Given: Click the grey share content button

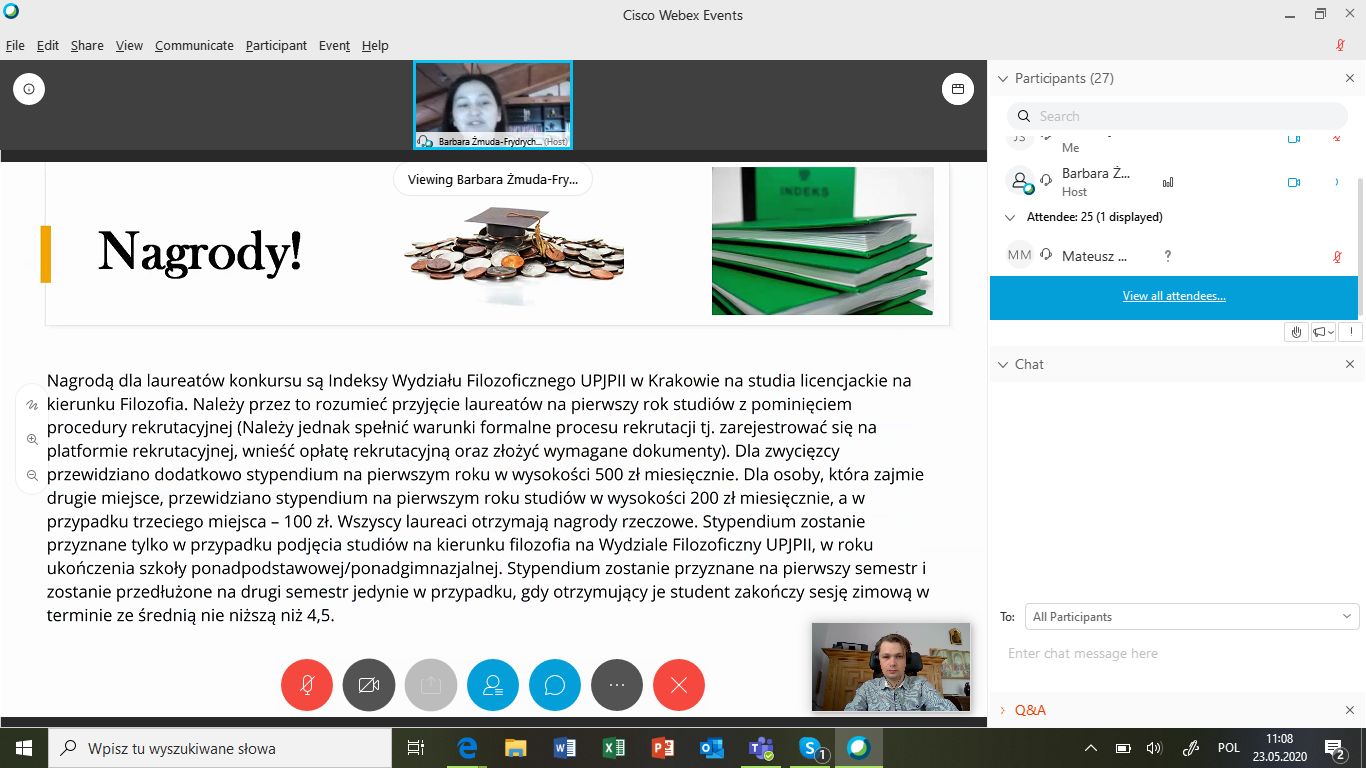Looking at the screenshot, I should point(431,685).
